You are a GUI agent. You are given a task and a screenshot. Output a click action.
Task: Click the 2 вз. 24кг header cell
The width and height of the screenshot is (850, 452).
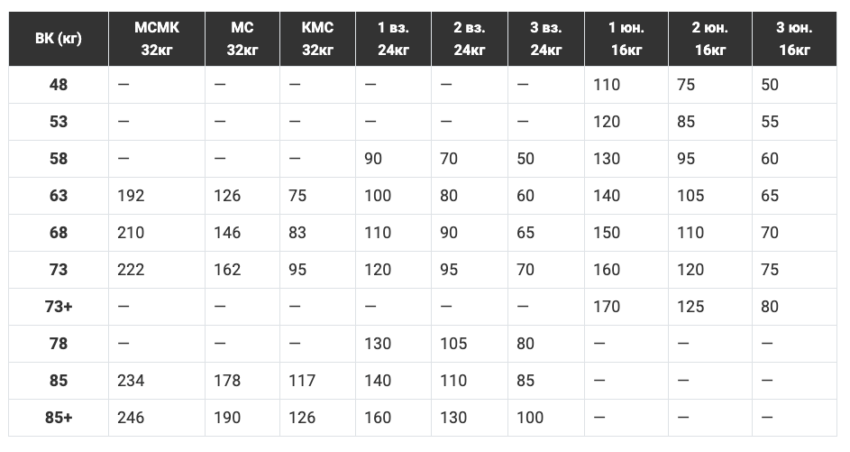coord(469,38)
